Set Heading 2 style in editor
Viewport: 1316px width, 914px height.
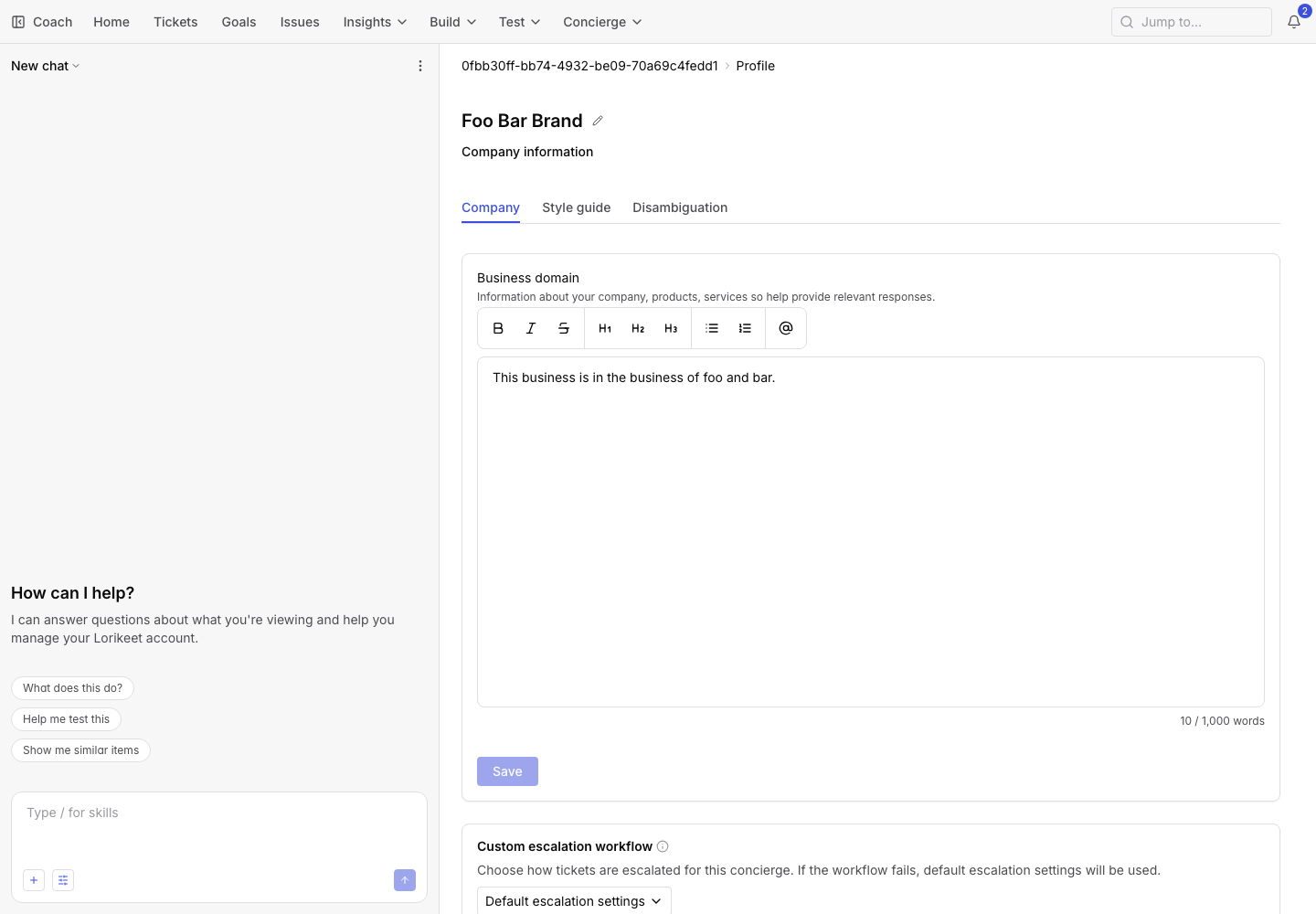pyautogui.click(x=638, y=328)
